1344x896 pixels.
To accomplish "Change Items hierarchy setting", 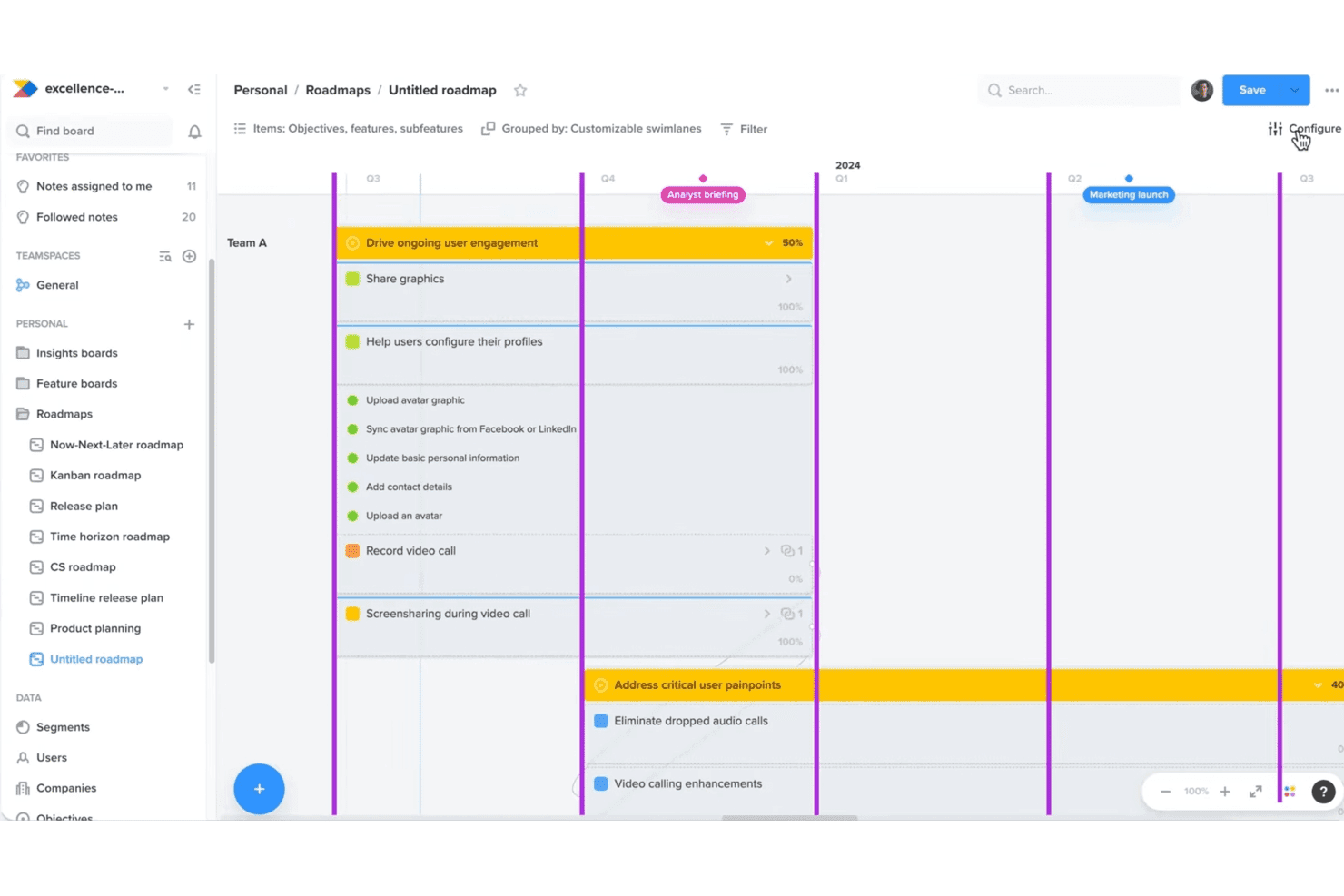I will click(348, 129).
